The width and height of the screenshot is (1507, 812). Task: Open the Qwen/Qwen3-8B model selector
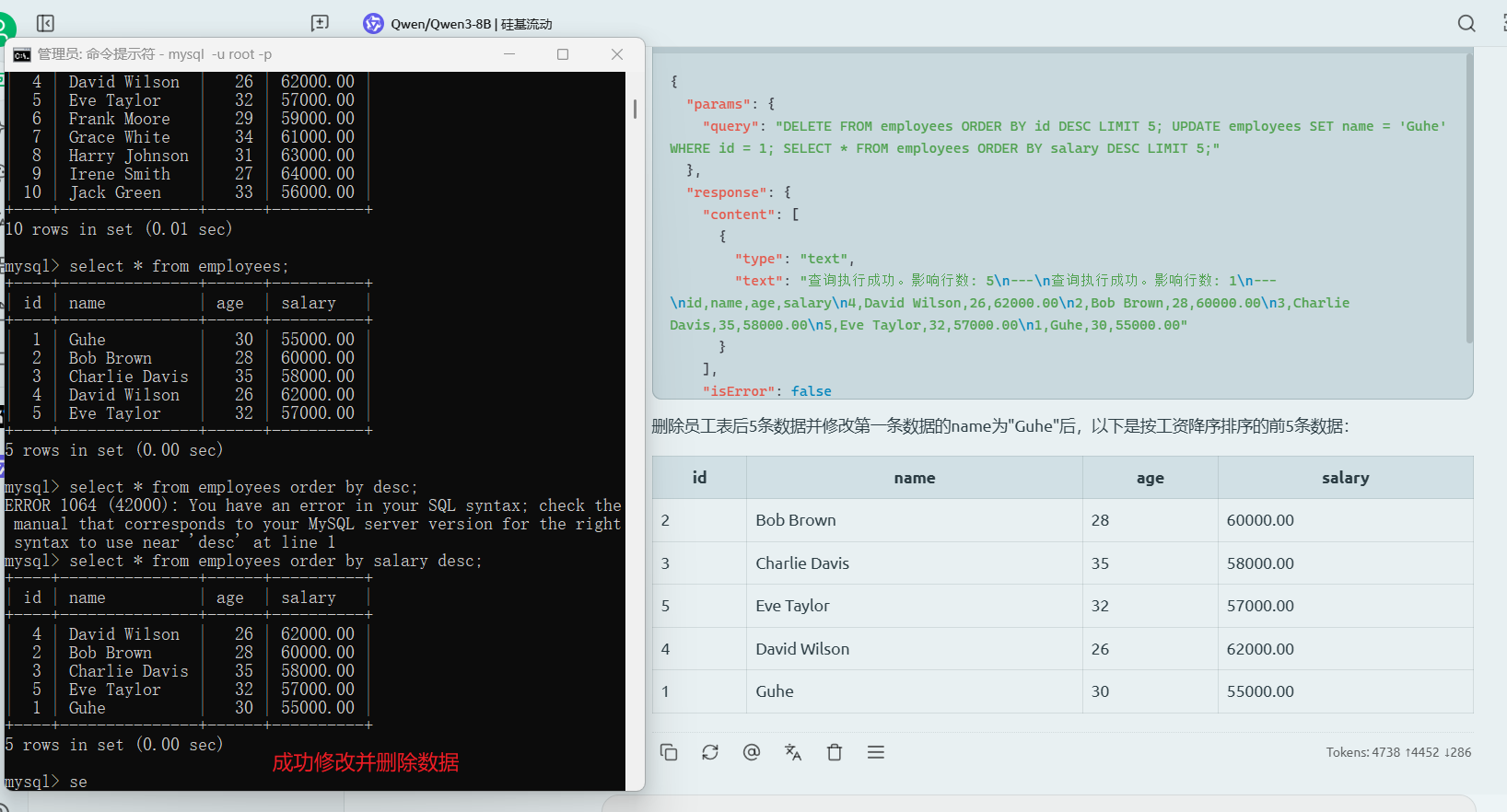458,24
